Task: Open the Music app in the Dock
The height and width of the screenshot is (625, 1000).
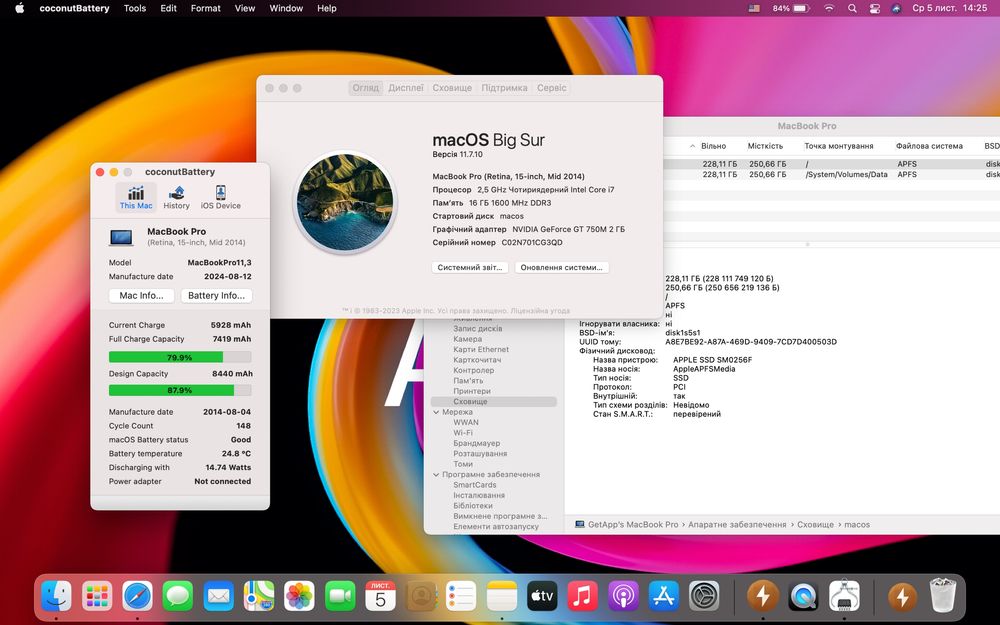Action: [583, 596]
